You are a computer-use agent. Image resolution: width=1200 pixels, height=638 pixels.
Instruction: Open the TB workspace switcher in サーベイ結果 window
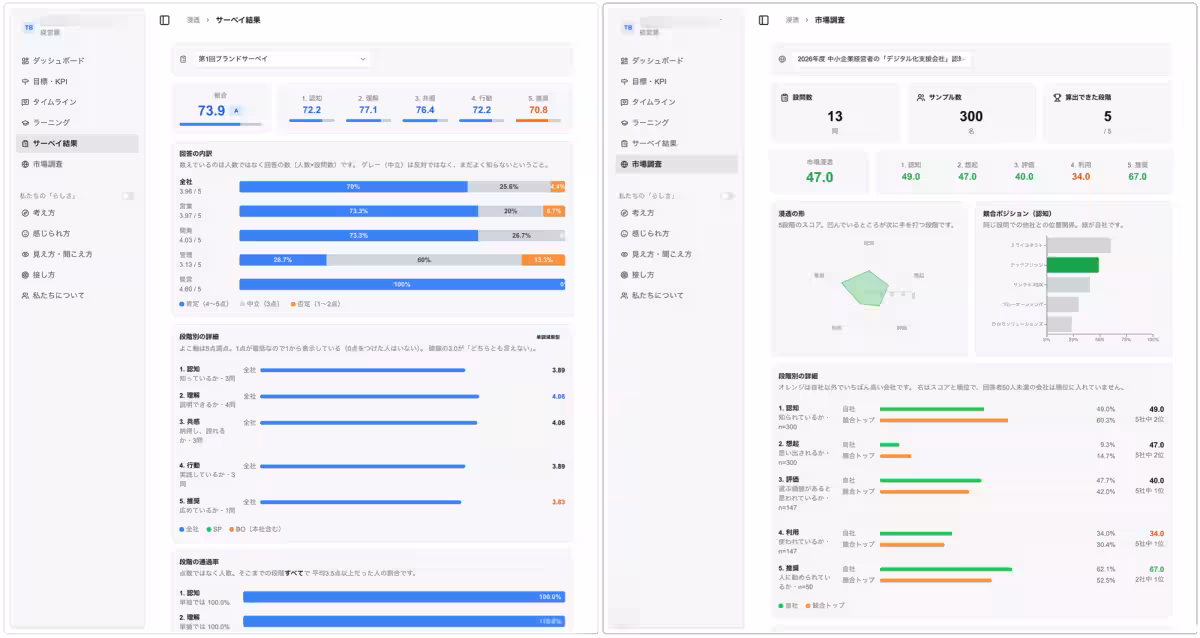click(77, 28)
